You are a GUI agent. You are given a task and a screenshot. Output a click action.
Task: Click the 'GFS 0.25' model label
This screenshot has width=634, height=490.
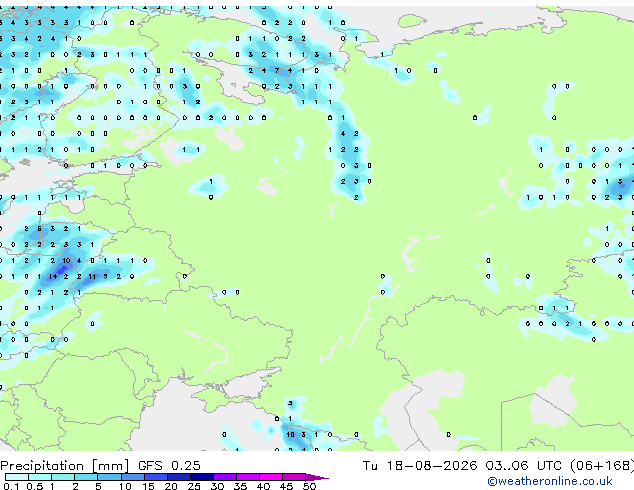(169, 465)
